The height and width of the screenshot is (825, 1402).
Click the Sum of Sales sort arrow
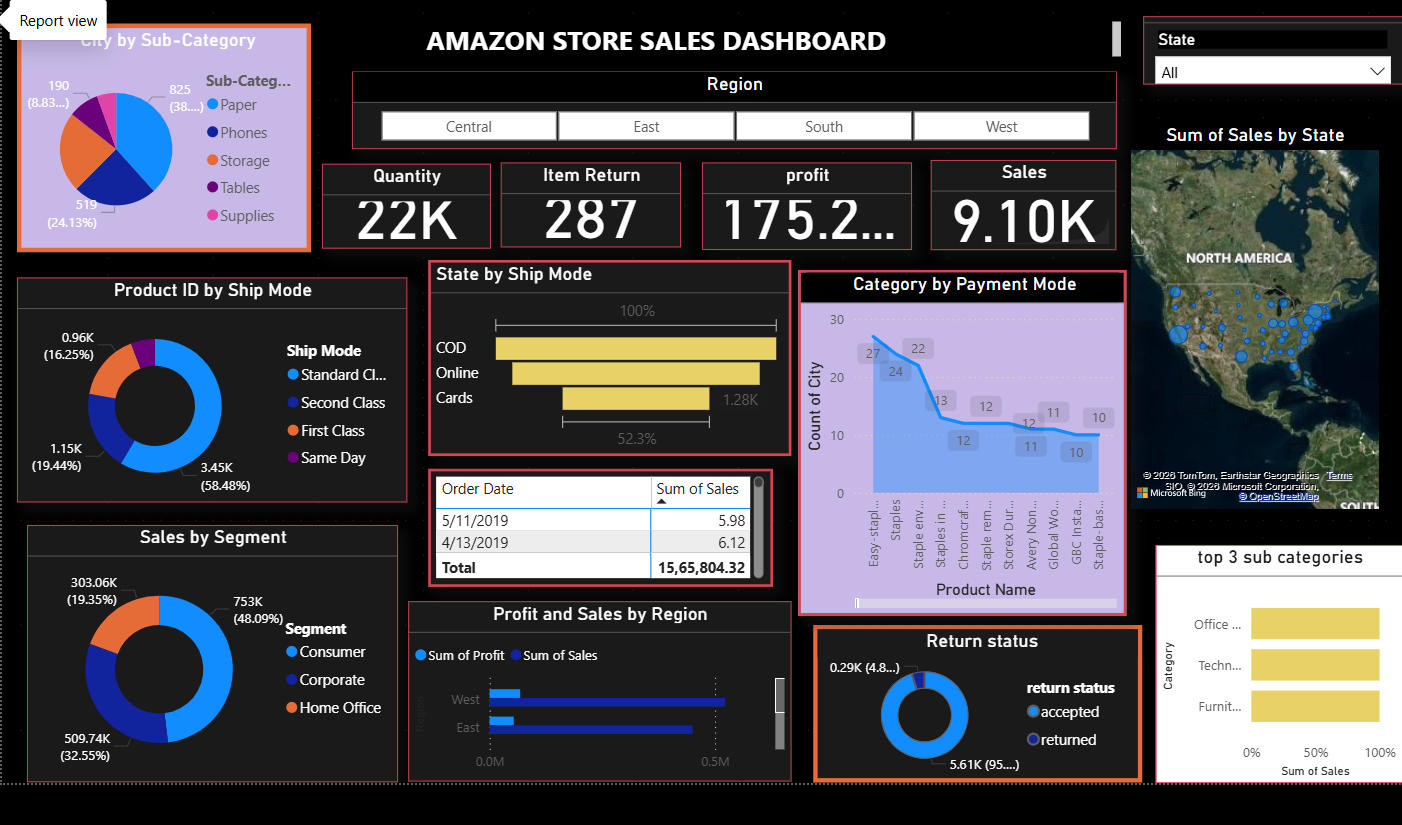click(661, 501)
